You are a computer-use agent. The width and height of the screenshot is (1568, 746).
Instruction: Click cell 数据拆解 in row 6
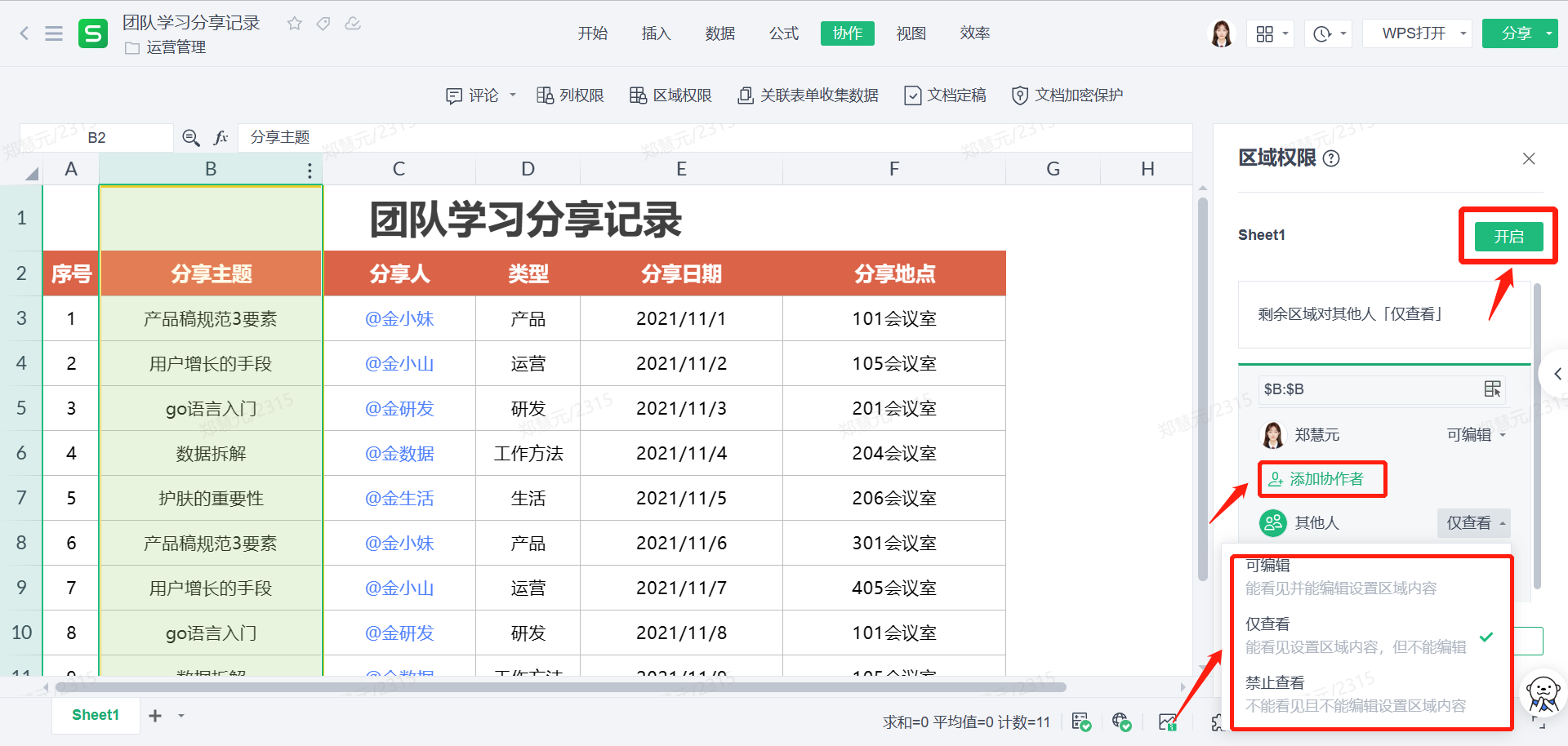click(x=211, y=453)
